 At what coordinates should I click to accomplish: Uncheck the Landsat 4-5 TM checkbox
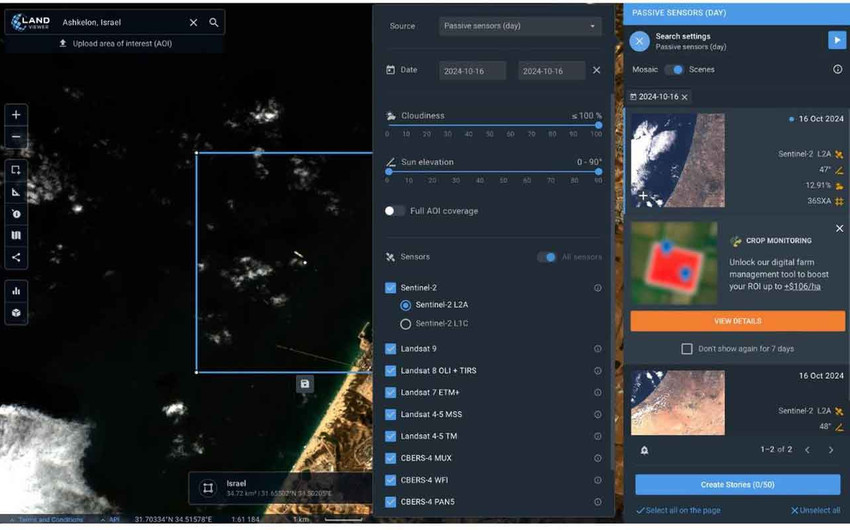[x=390, y=436]
